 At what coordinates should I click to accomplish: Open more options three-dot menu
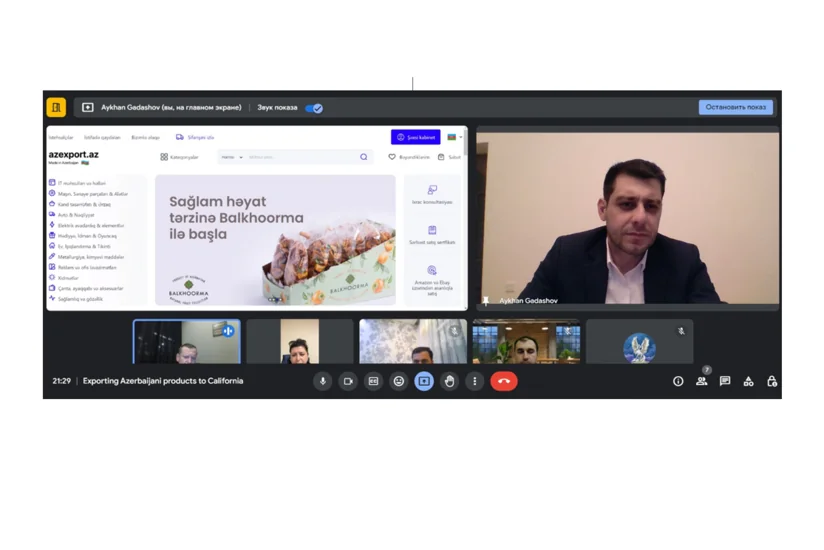pos(475,381)
